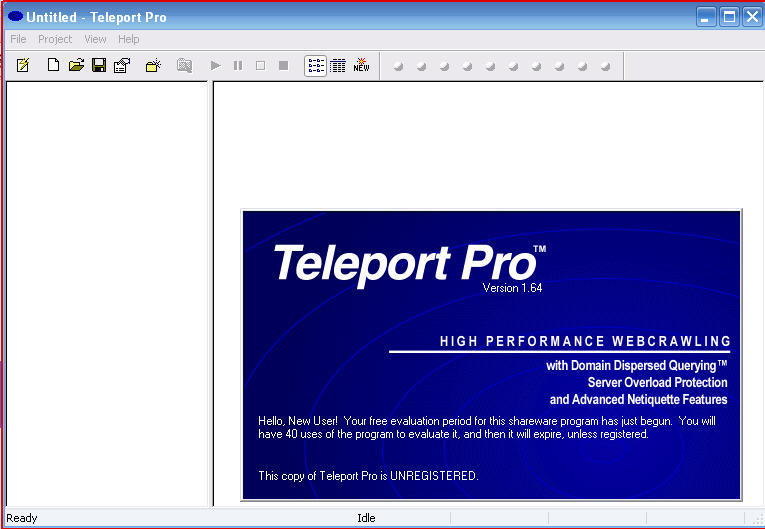This screenshot has height=529, width=765.
Task: Launch the New Project Wizard icon
Action: click(23, 65)
